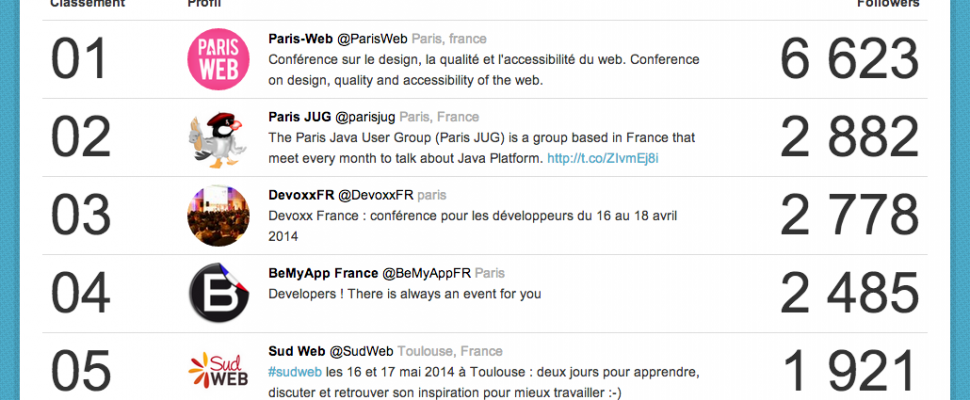Click the pink Paris Web avatar
Screen dimensions: 970x400
[218, 59]
